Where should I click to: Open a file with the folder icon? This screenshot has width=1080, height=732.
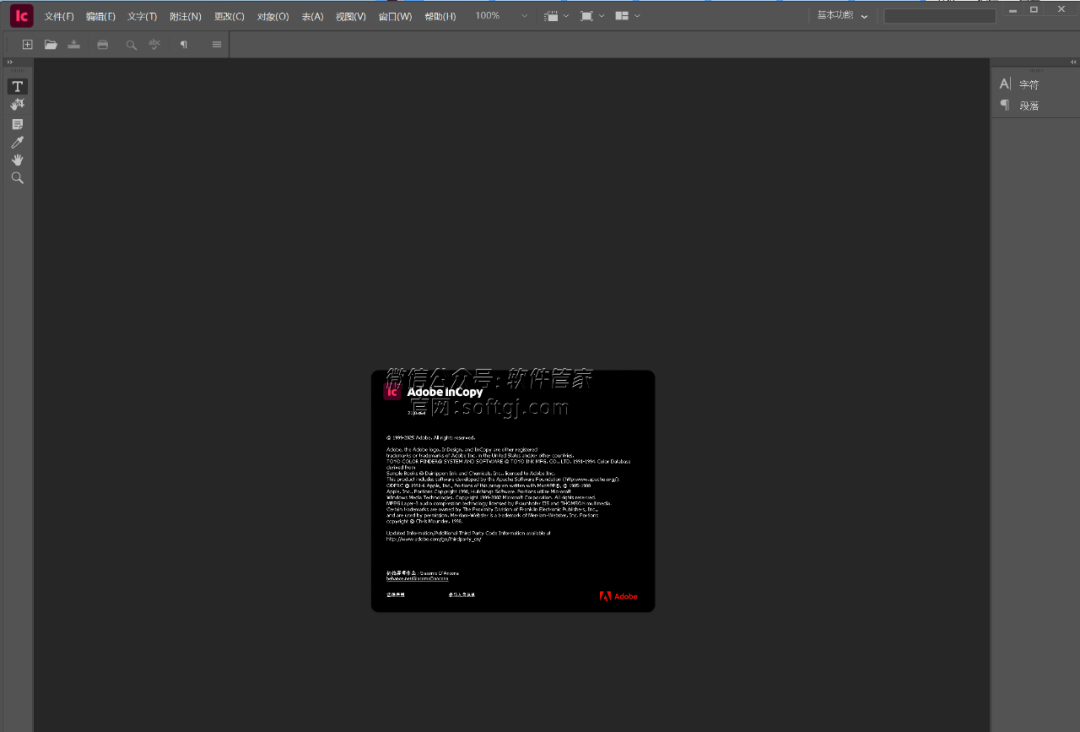(x=50, y=45)
